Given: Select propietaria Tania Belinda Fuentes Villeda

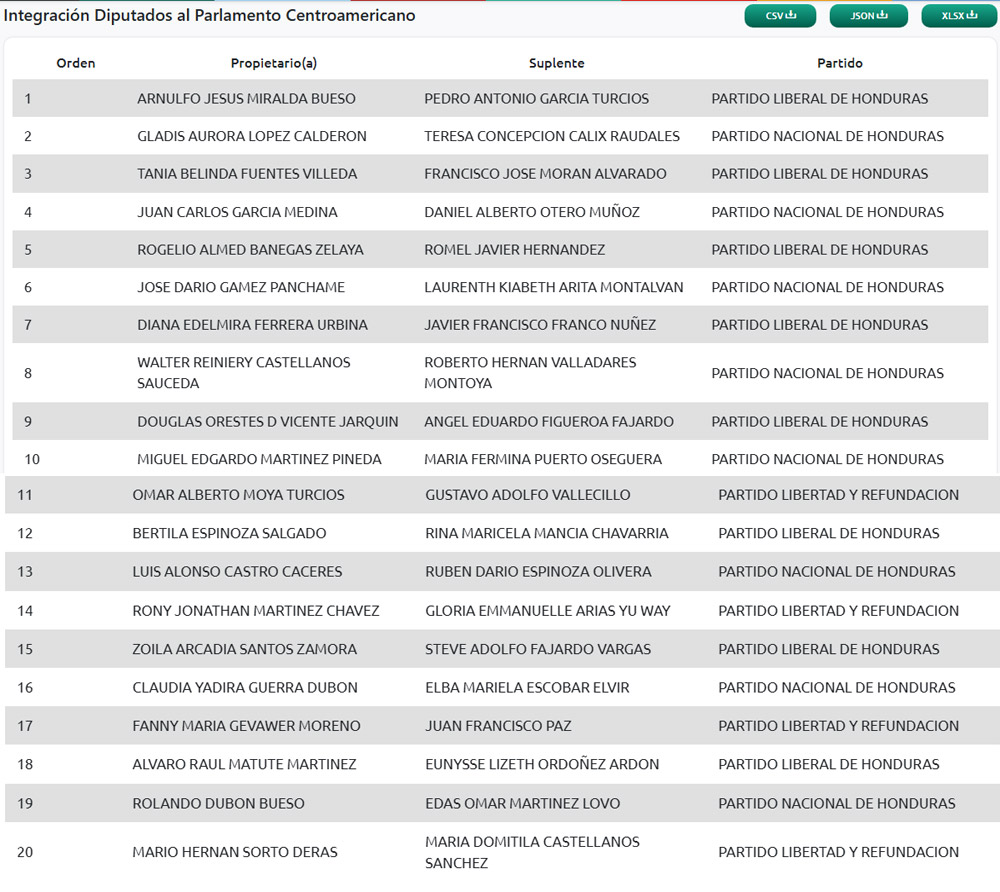Looking at the screenshot, I should pyautogui.click(x=247, y=174).
